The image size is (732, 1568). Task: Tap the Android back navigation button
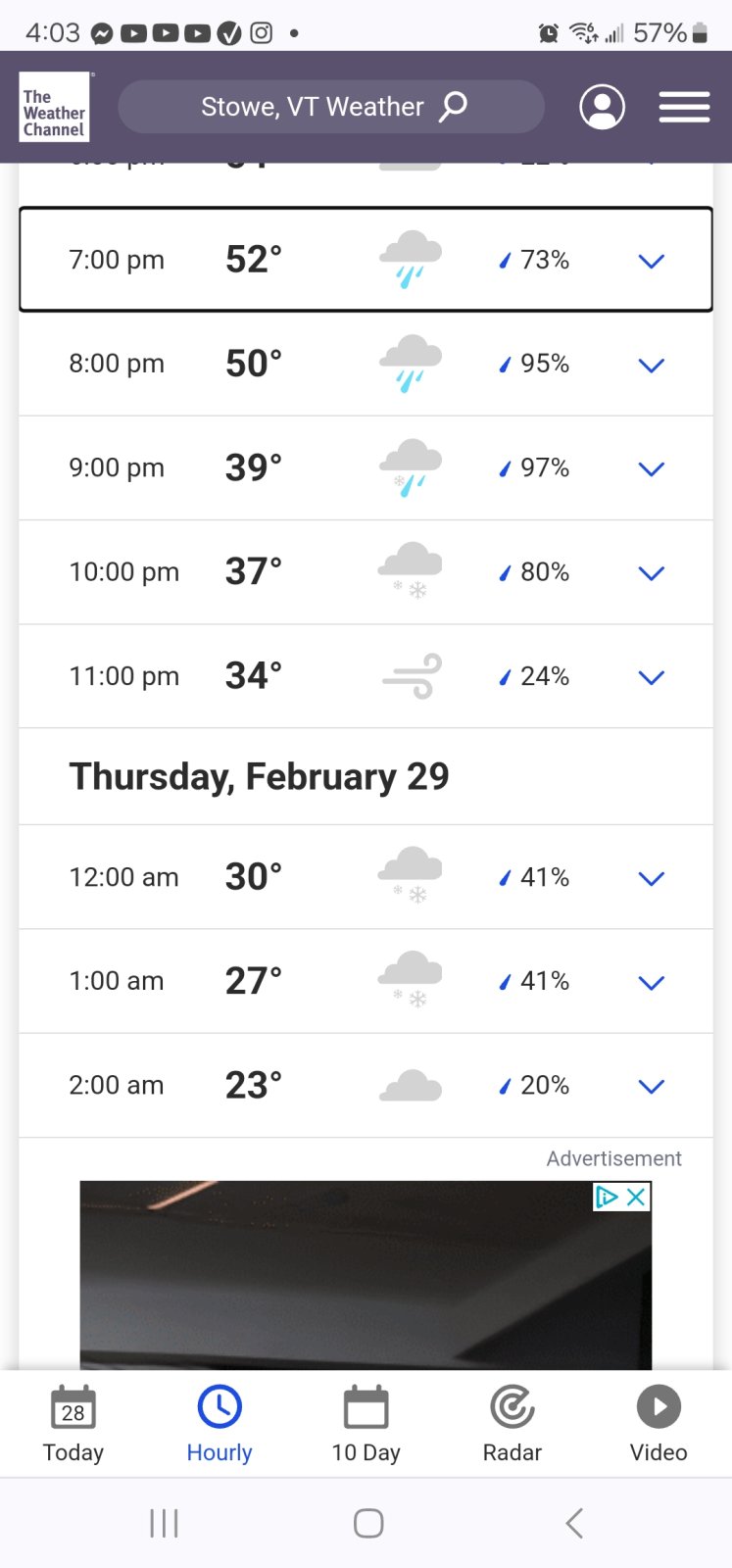(574, 1523)
